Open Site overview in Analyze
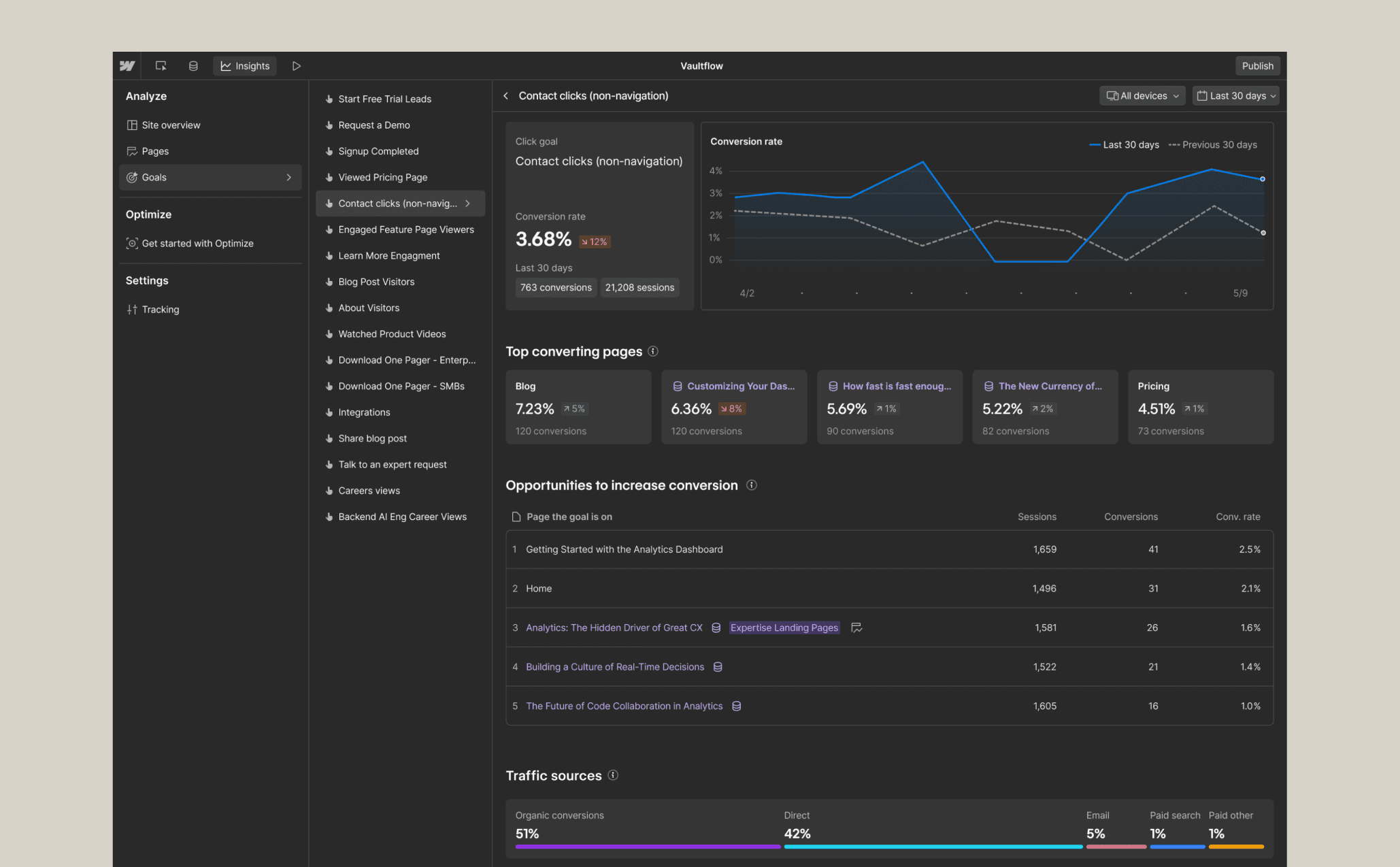The height and width of the screenshot is (867, 1400). (x=210, y=125)
